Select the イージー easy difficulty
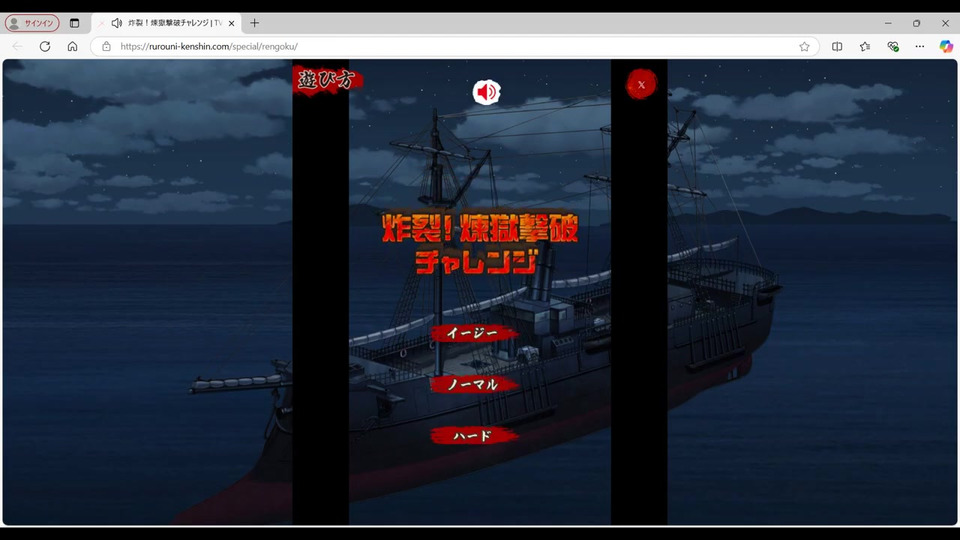This screenshot has width=960, height=540. tap(473, 333)
